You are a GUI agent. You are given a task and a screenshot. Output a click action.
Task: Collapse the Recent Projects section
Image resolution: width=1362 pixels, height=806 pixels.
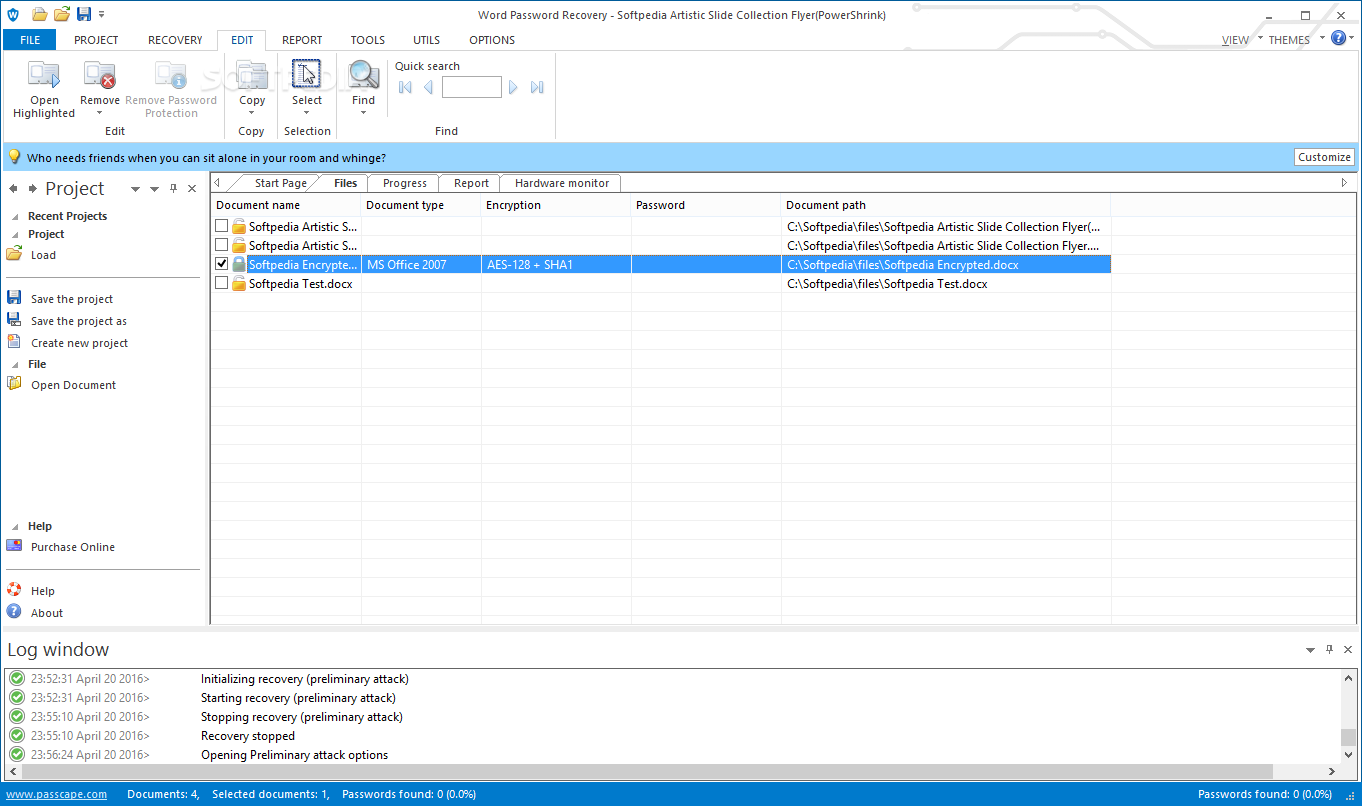(x=15, y=216)
